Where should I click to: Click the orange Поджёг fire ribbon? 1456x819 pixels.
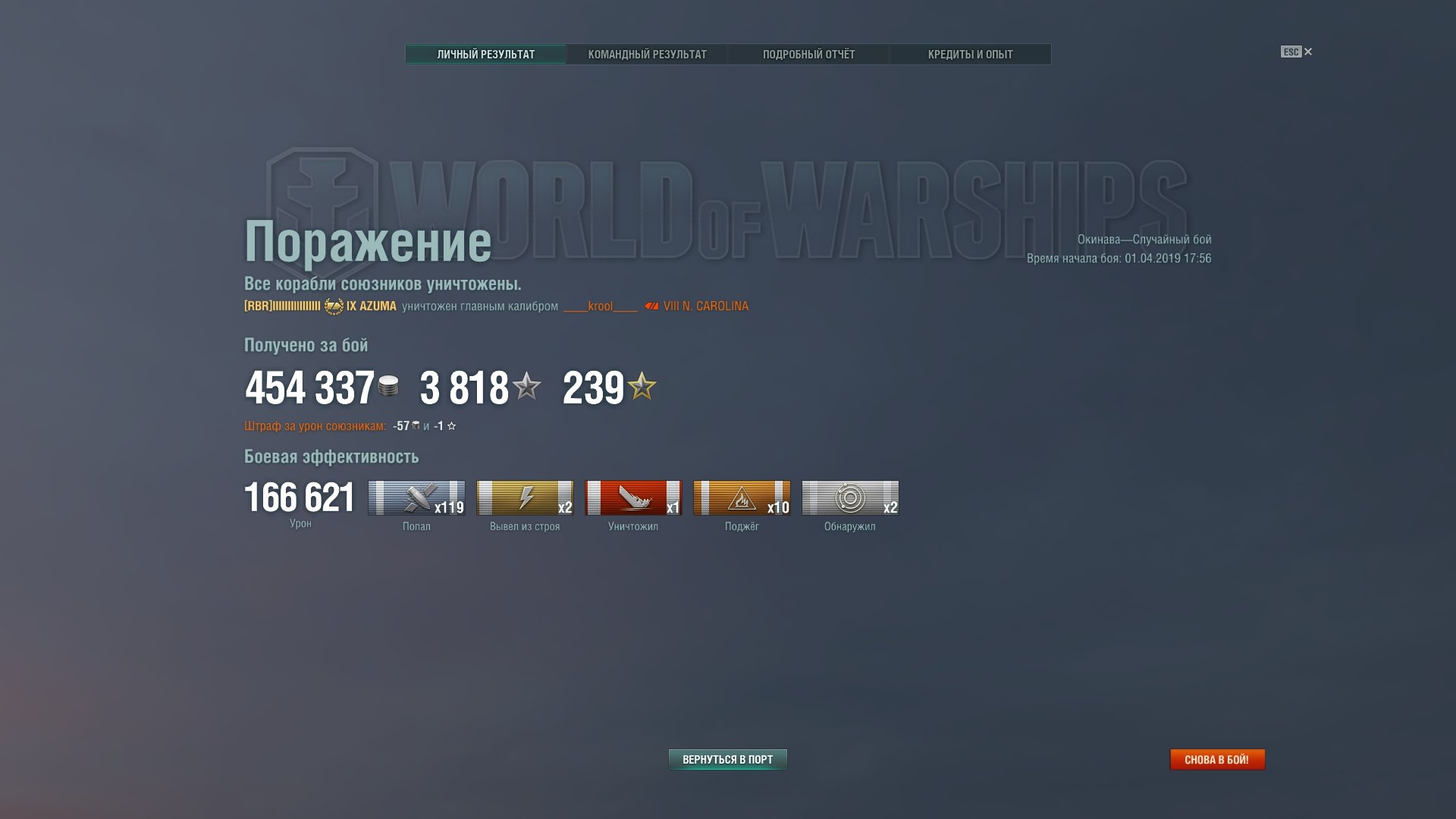click(742, 498)
